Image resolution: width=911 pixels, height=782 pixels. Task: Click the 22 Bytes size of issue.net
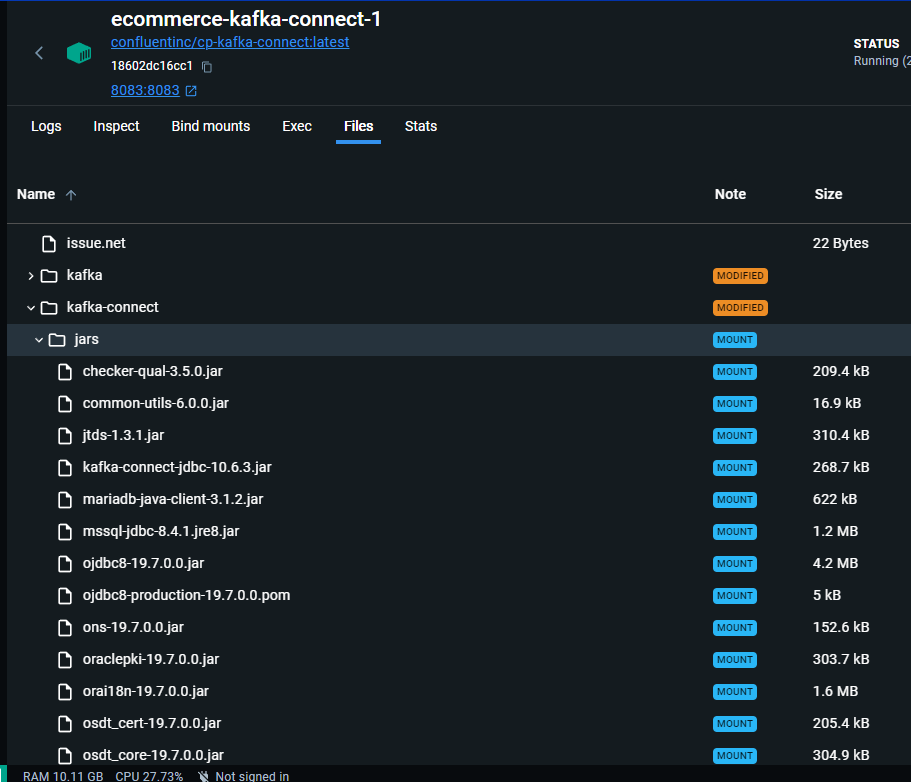click(x=841, y=243)
